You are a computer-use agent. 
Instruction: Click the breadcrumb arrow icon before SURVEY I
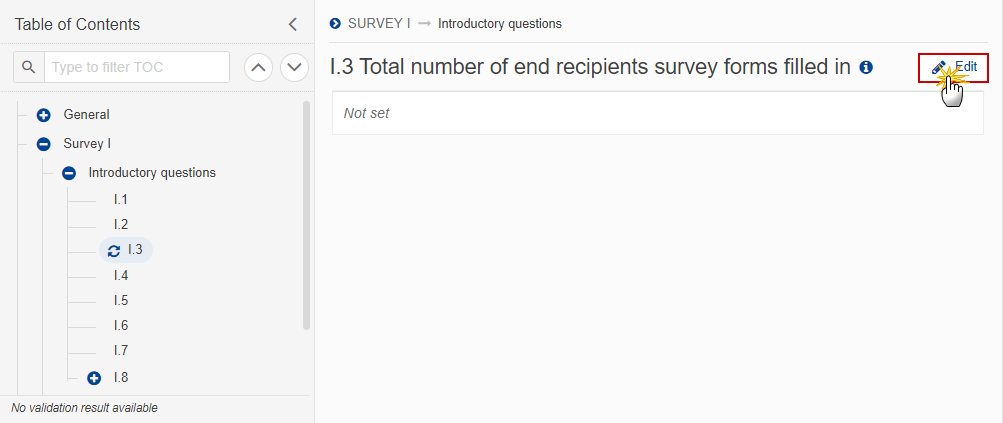[x=335, y=24]
